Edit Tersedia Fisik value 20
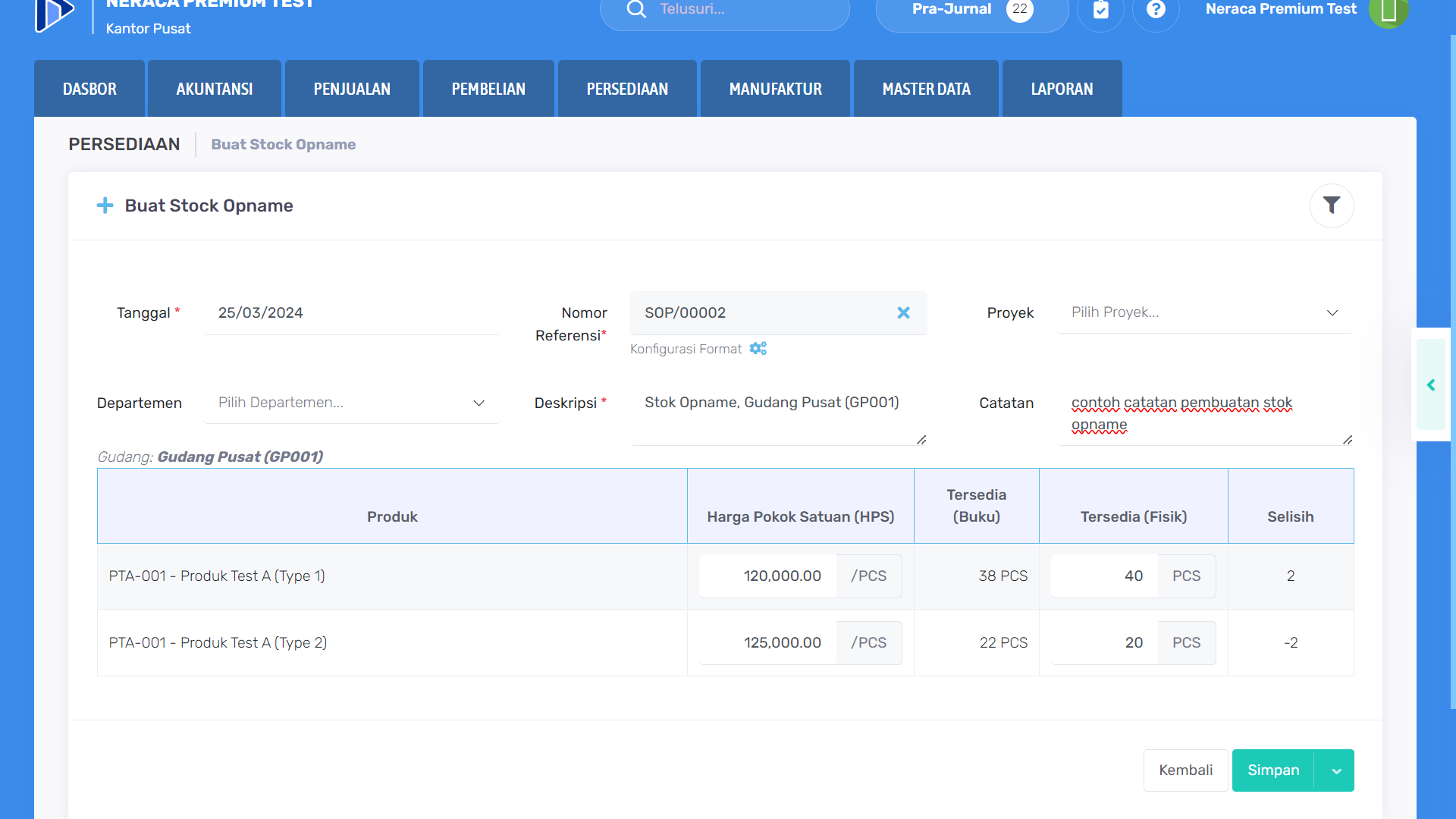The width and height of the screenshot is (1456, 819). 1104,643
